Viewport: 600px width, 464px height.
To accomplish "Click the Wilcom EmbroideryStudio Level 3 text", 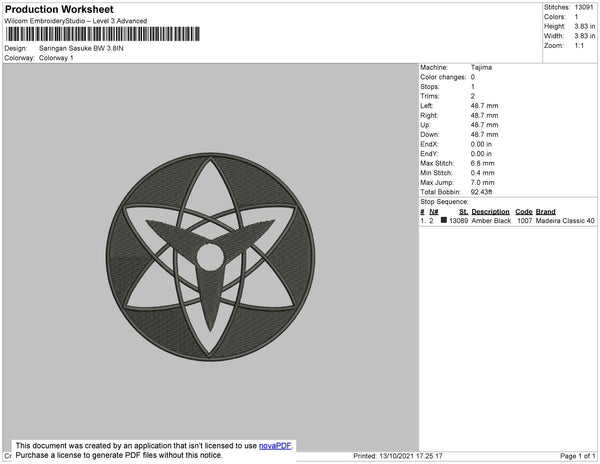I will pyautogui.click(x=76, y=21).
